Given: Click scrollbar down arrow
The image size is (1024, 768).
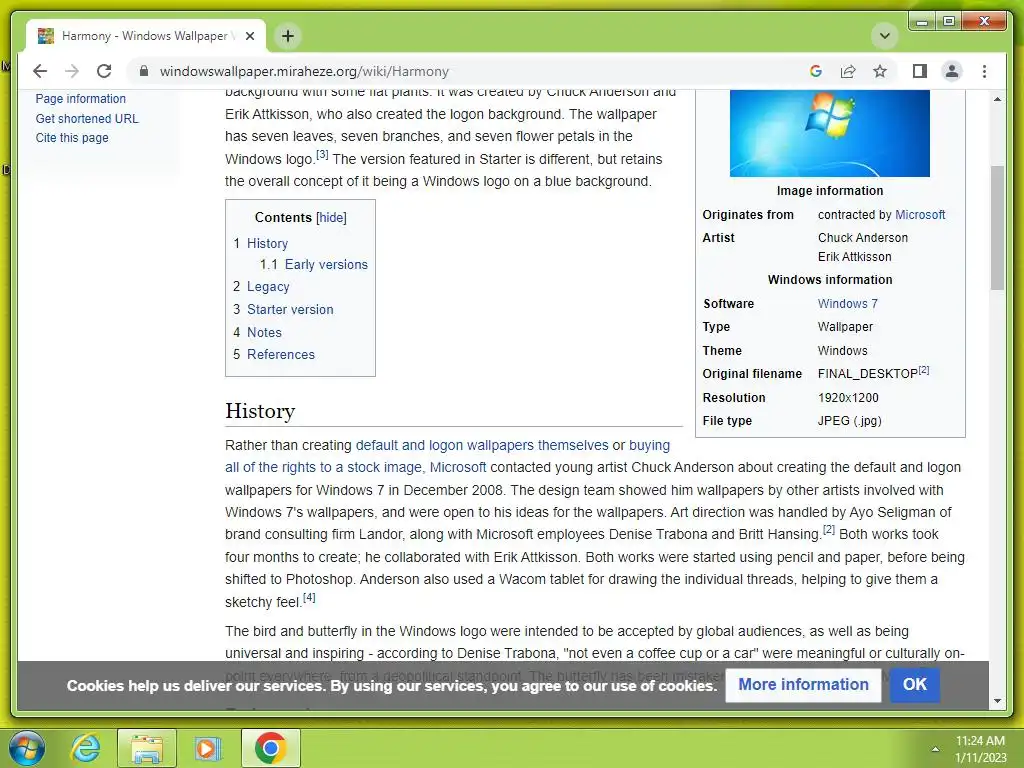Looking at the screenshot, I should point(997,701).
